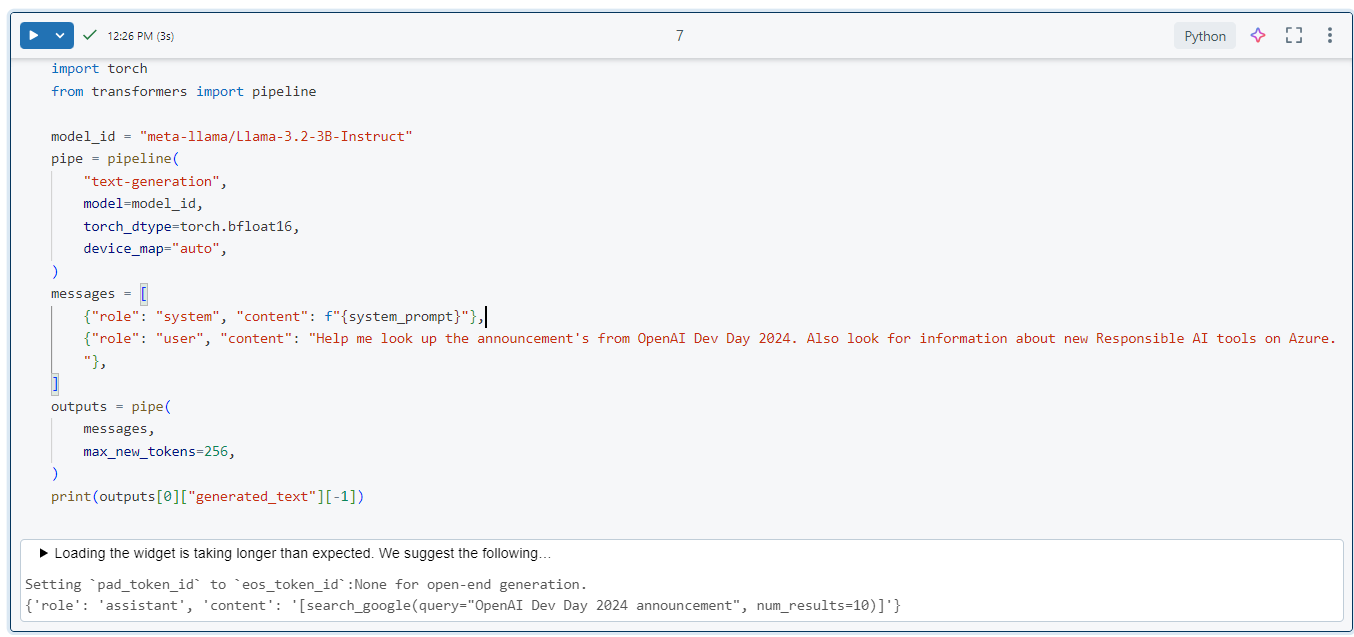
Task: Click the cell title number 7
Action: point(680,36)
